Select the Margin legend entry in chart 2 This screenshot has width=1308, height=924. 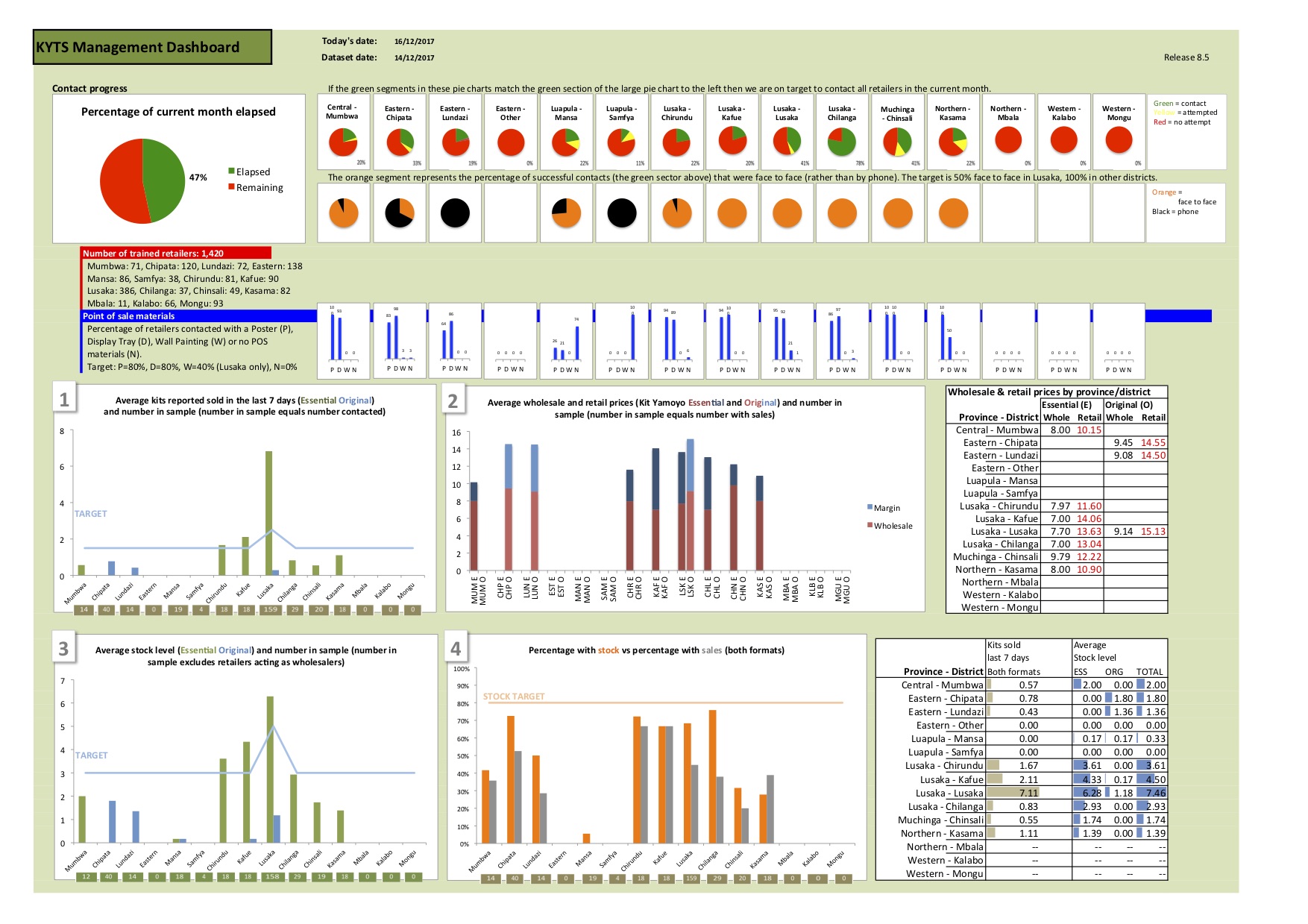884,508
